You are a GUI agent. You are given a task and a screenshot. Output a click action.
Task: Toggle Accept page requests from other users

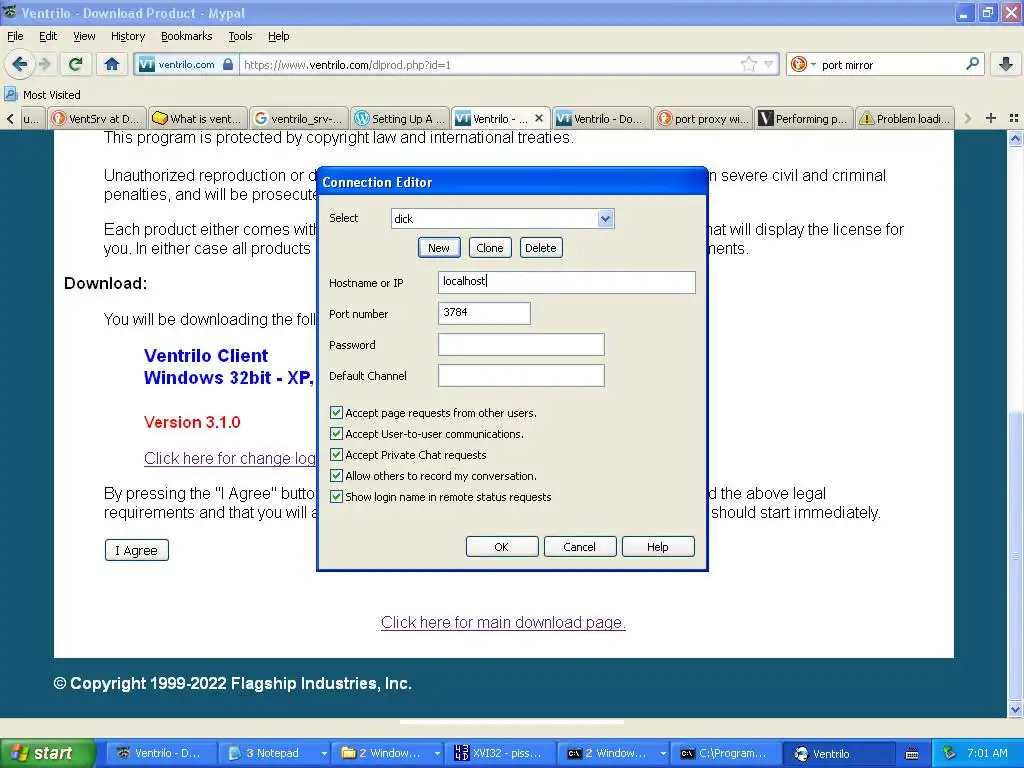pyautogui.click(x=336, y=413)
